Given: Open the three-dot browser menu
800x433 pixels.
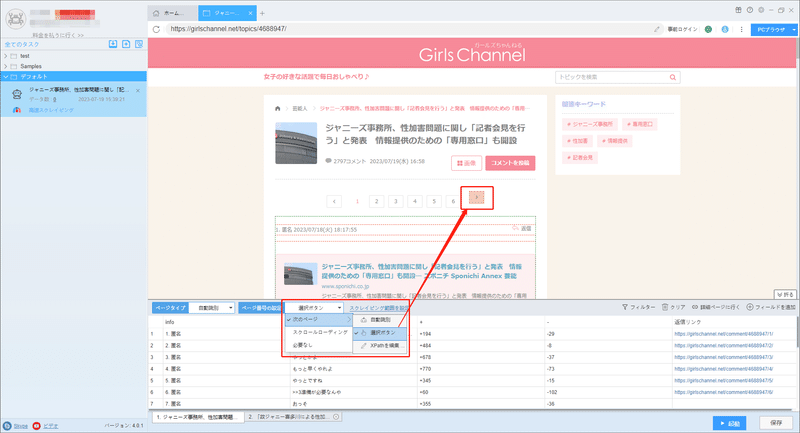Looking at the screenshot, I should (741, 29).
